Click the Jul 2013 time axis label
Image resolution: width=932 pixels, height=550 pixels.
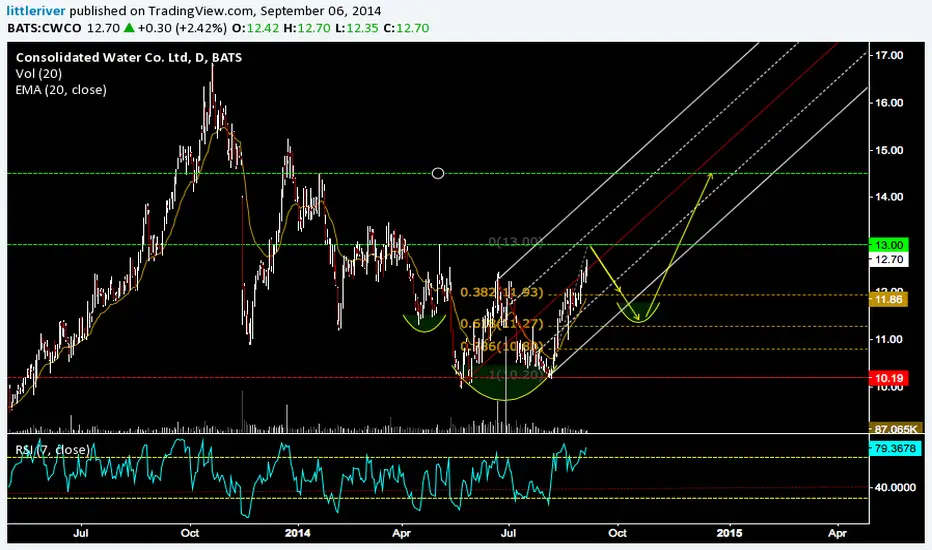point(81,533)
